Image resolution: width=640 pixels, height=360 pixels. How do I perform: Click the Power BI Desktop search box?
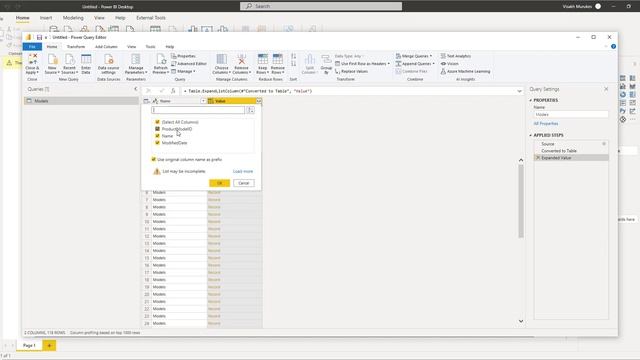point(321,6)
